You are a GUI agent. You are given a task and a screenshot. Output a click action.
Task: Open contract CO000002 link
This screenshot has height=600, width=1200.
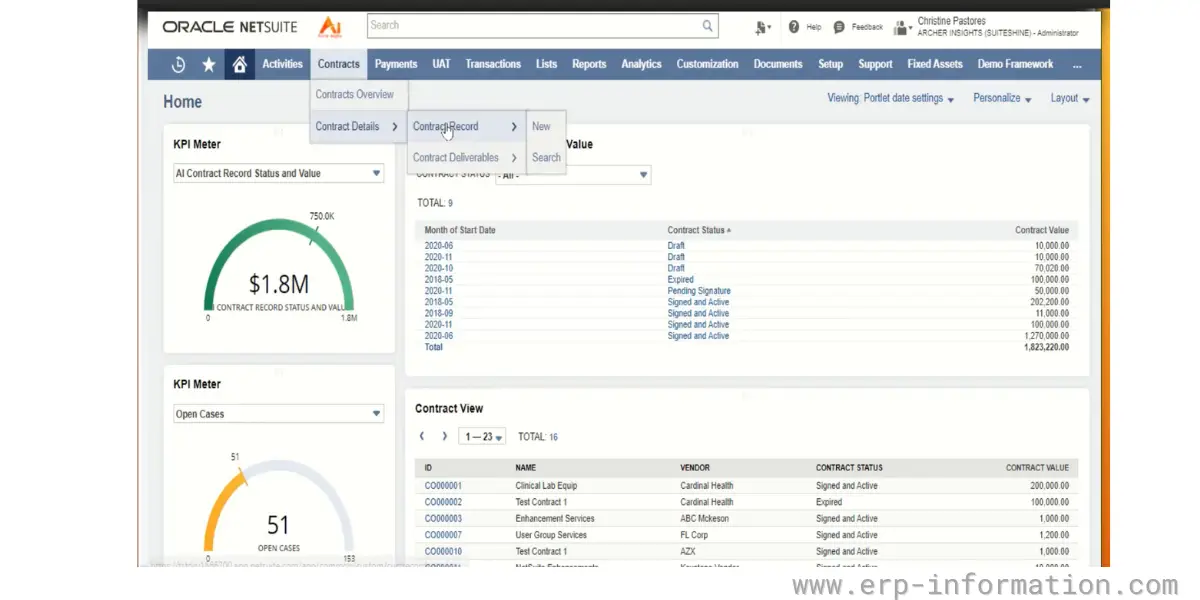click(443, 502)
